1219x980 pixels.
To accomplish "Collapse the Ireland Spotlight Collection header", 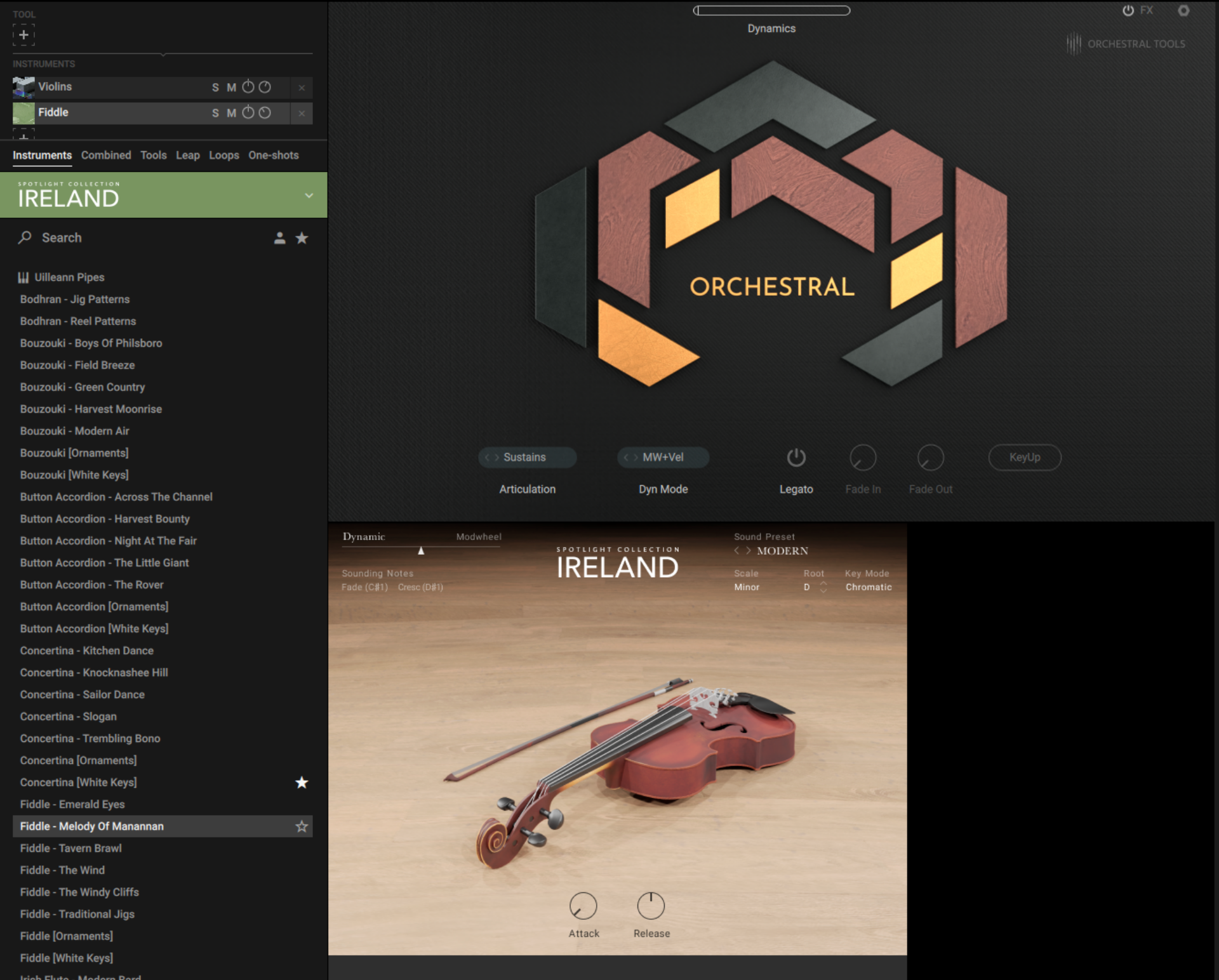I will tap(309, 195).
